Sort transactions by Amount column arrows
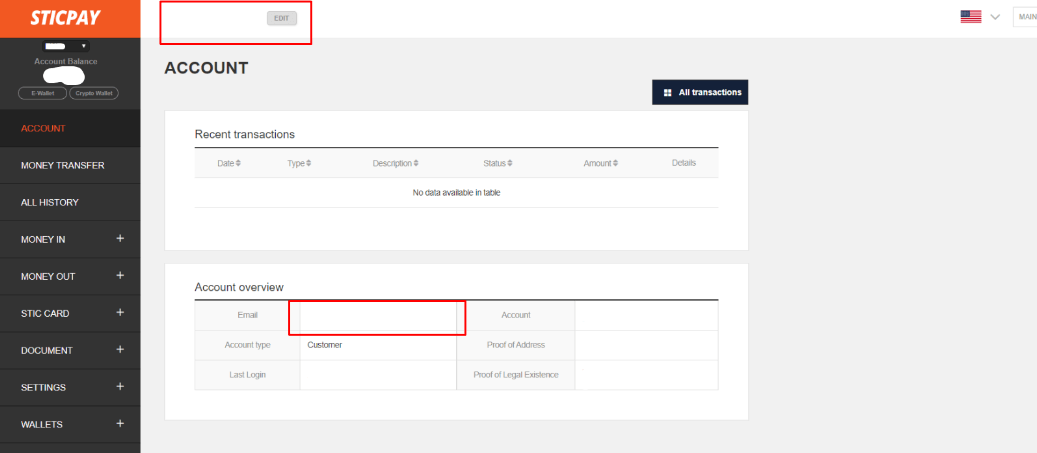 click(615, 163)
